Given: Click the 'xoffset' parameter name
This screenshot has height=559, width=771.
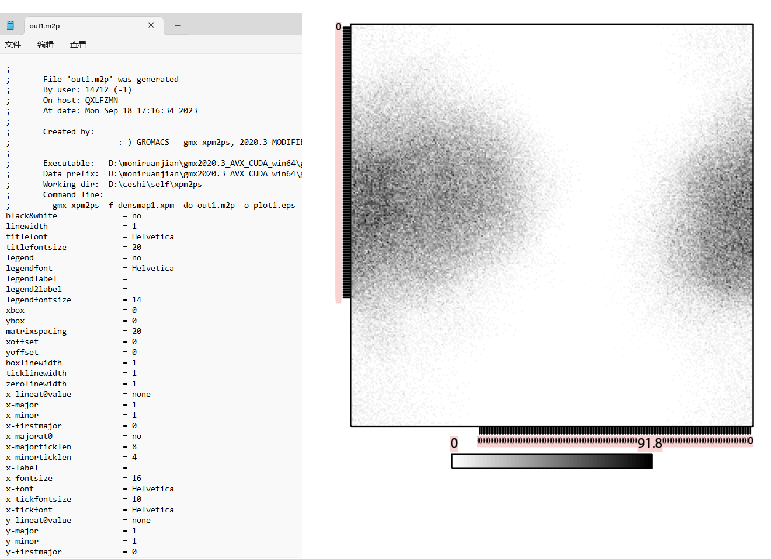Looking at the screenshot, I should coord(22,342).
